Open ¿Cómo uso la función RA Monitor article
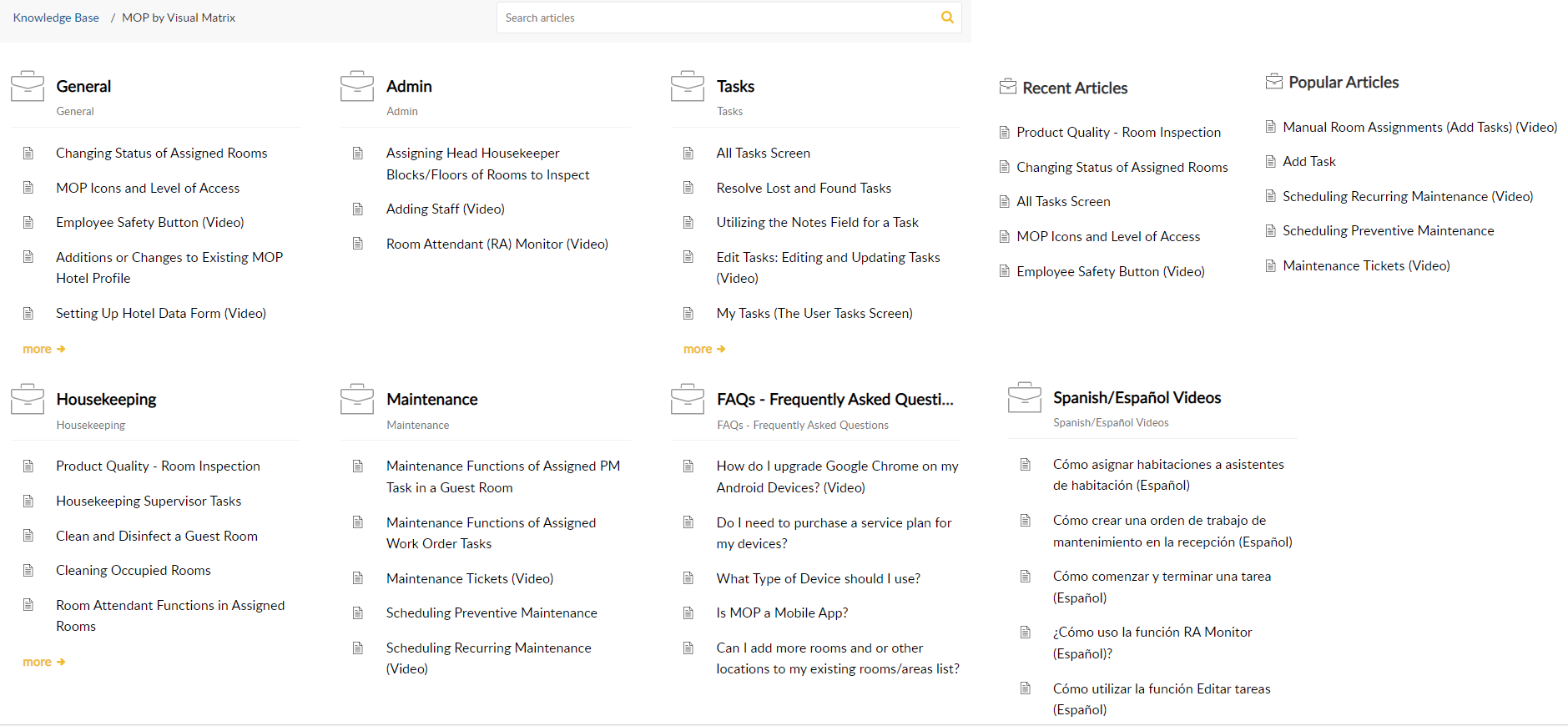The width and height of the screenshot is (1568, 726). [x=1152, y=643]
